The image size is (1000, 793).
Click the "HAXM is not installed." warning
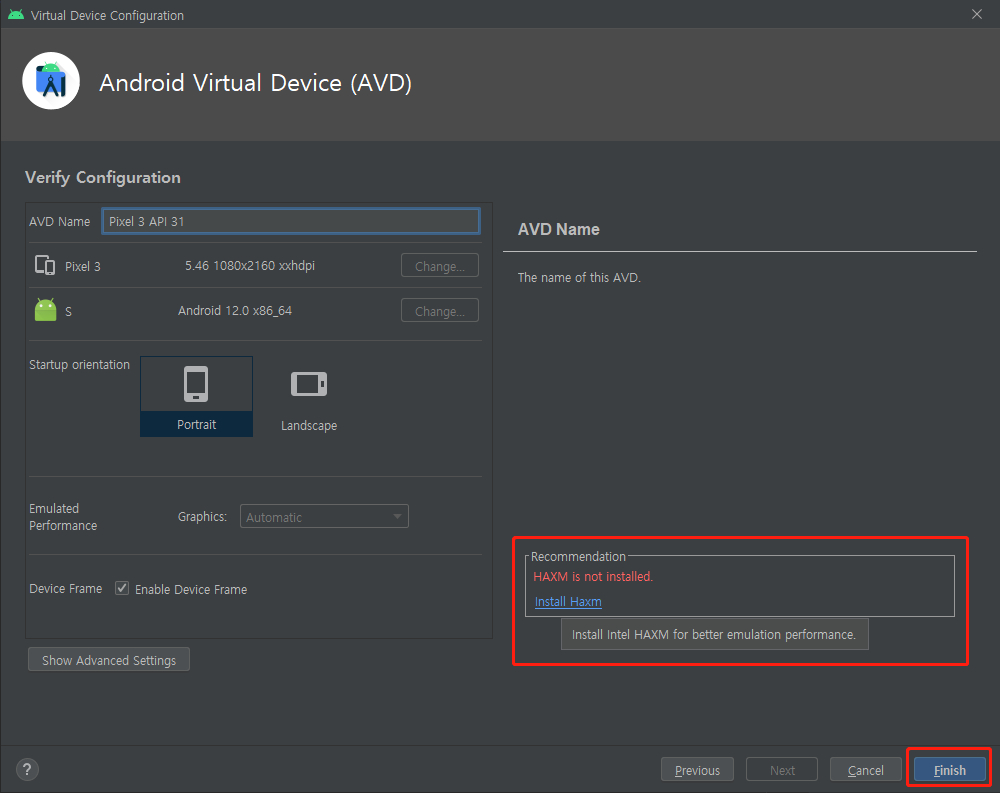(x=593, y=577)
